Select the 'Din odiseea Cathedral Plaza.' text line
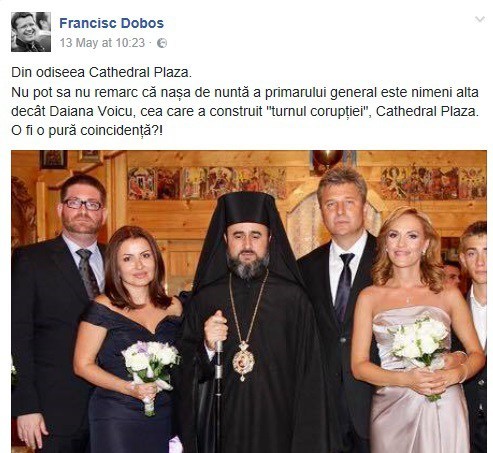 click(101, 72)
